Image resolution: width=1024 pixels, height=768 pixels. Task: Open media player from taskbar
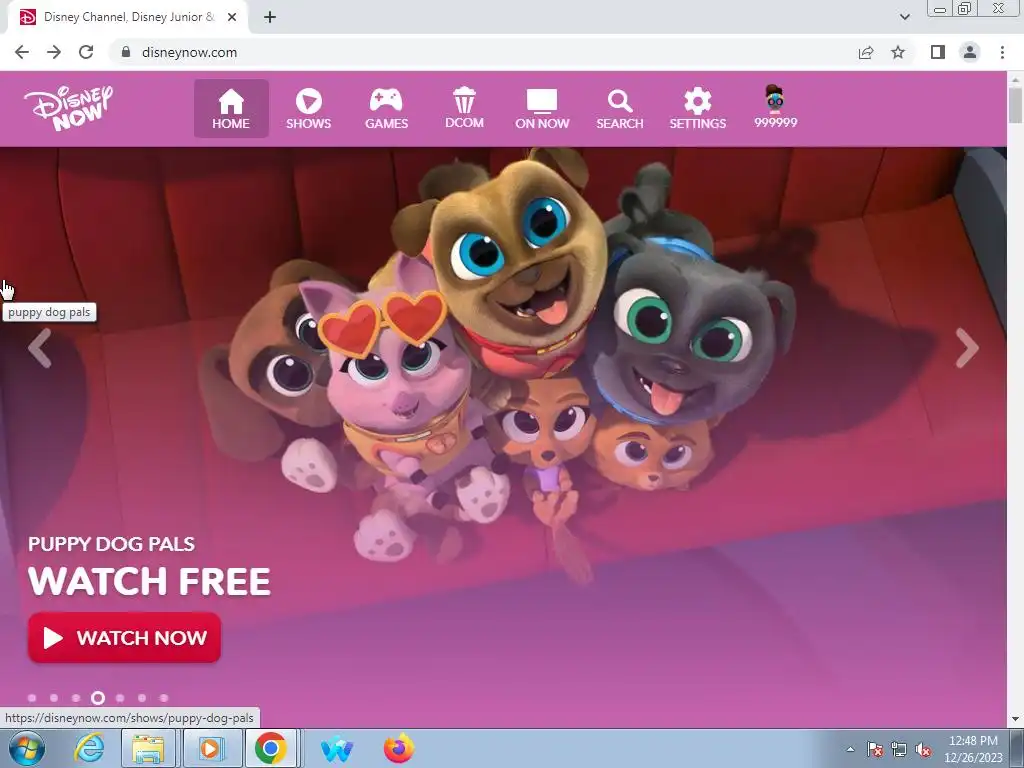click(x=210, y=748)
